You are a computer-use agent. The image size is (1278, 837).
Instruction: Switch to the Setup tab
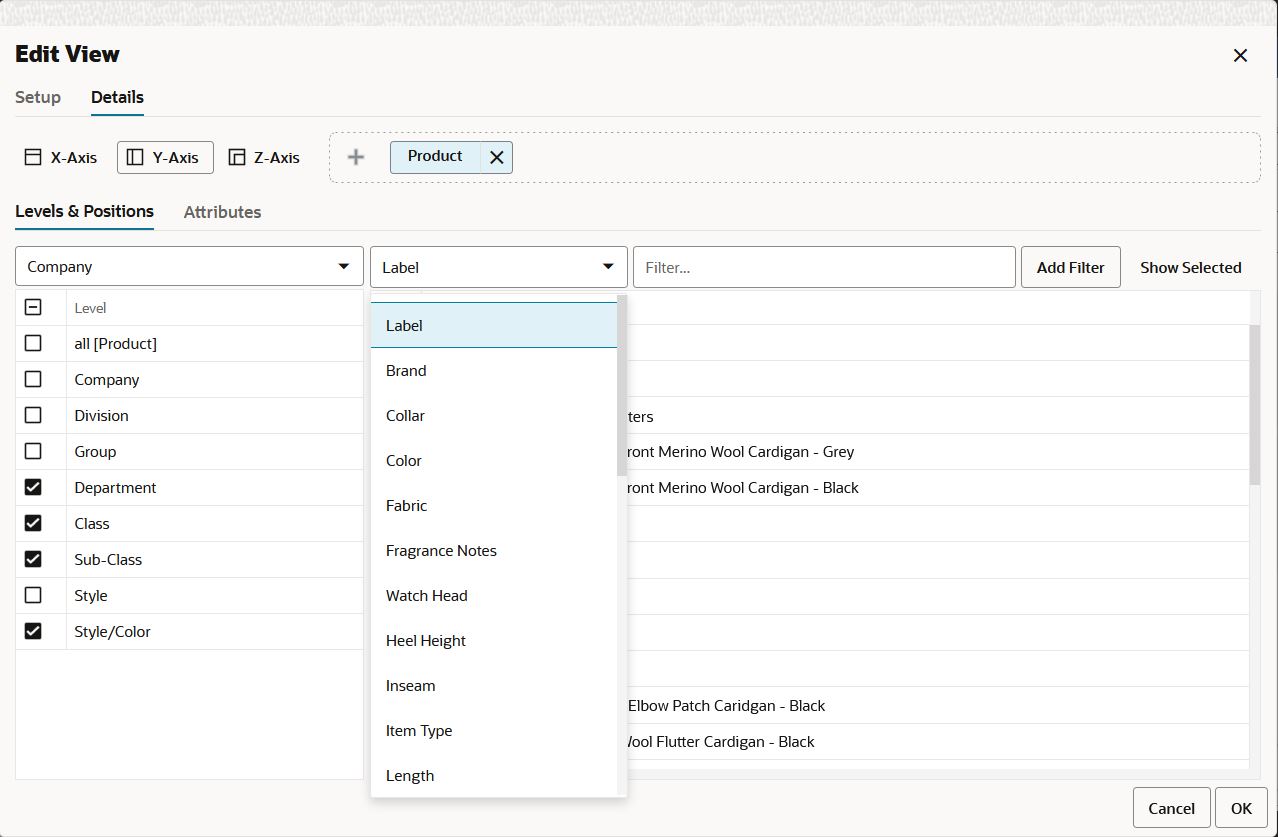(38, 97)
